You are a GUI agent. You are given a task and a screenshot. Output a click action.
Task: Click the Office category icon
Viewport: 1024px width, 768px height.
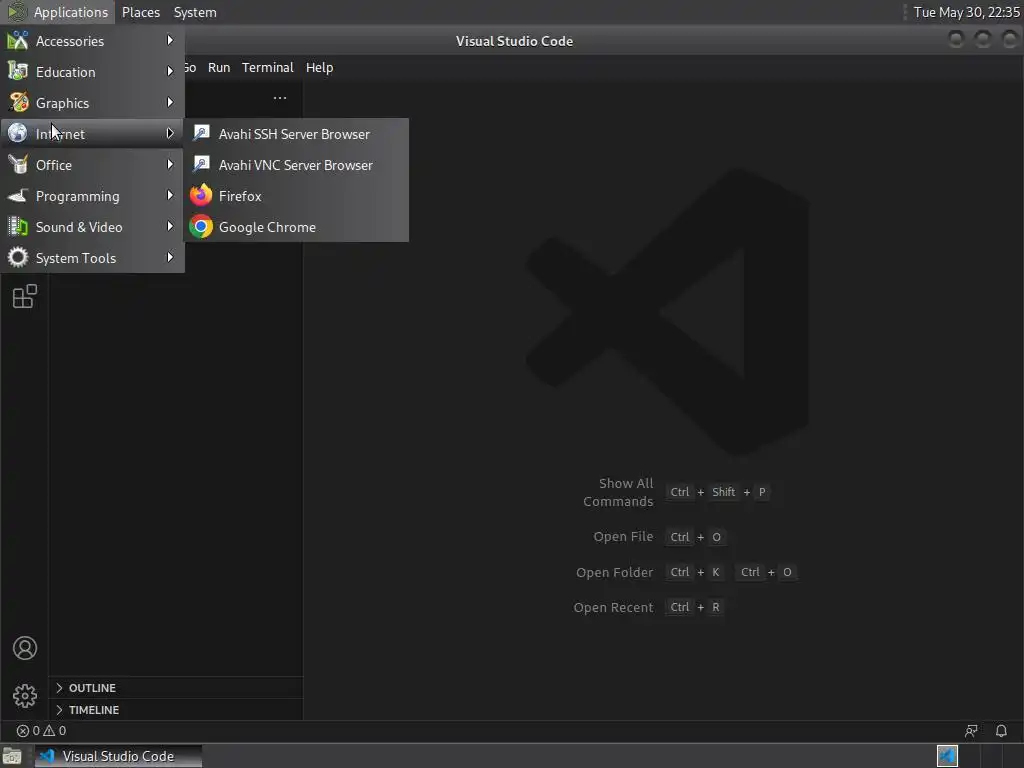[x=18, y=165]
